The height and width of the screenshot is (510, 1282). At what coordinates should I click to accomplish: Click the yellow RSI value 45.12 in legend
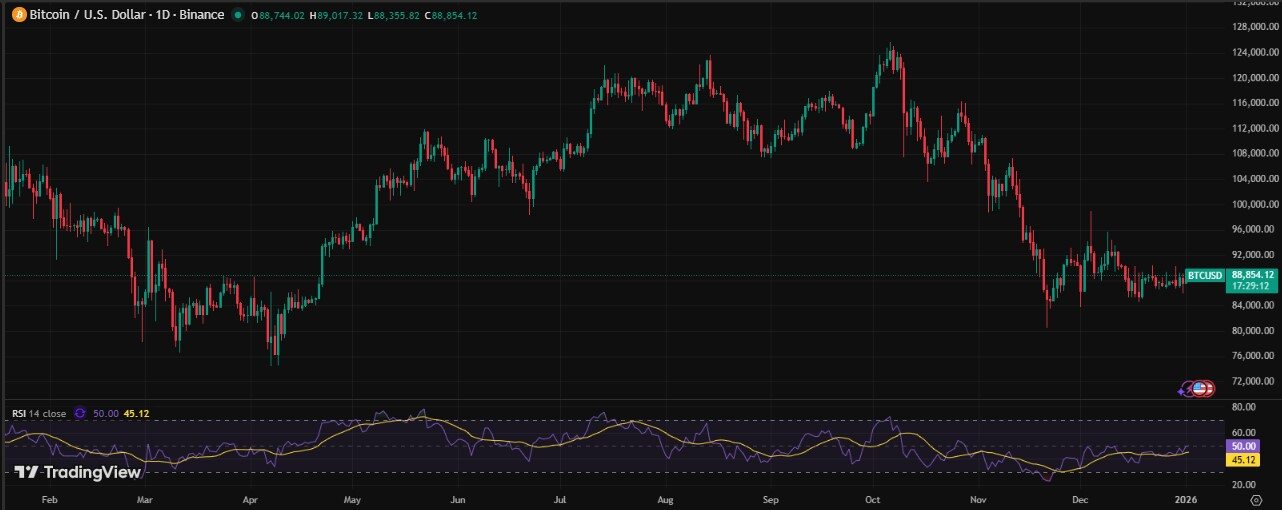[136, 413]
